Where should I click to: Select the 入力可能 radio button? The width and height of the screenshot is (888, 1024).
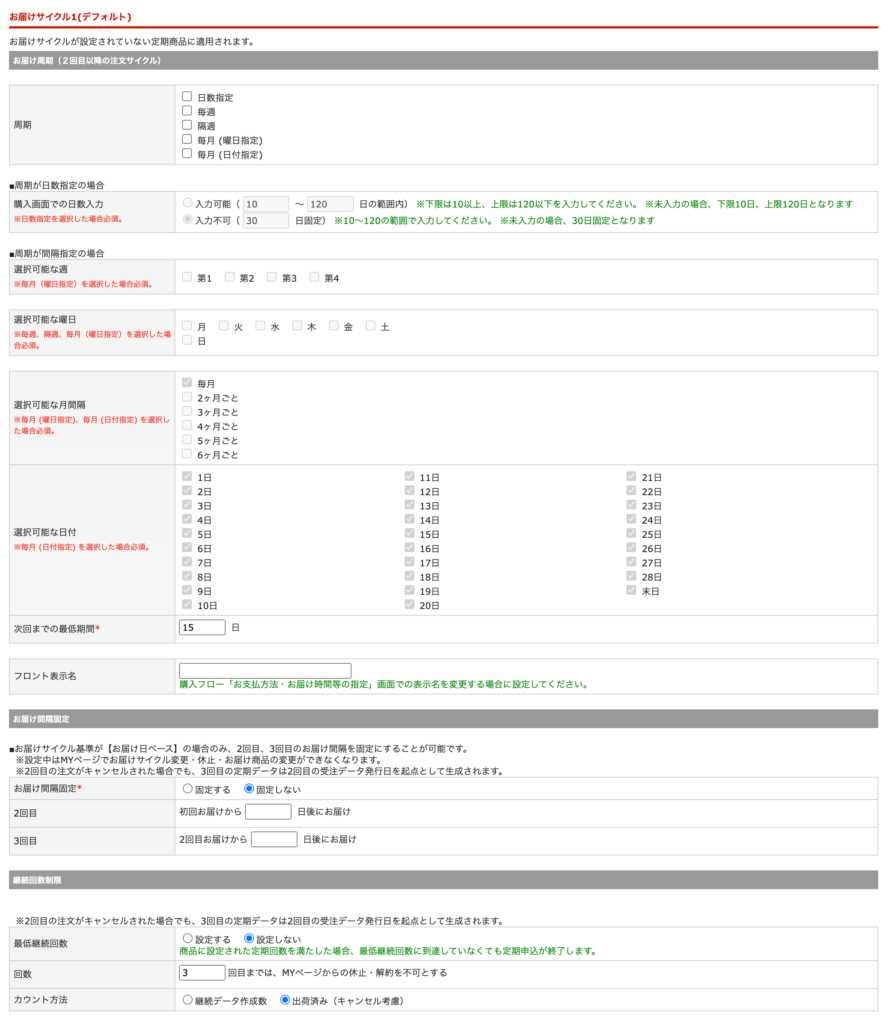pyautogui.click(x=187, y=203)
